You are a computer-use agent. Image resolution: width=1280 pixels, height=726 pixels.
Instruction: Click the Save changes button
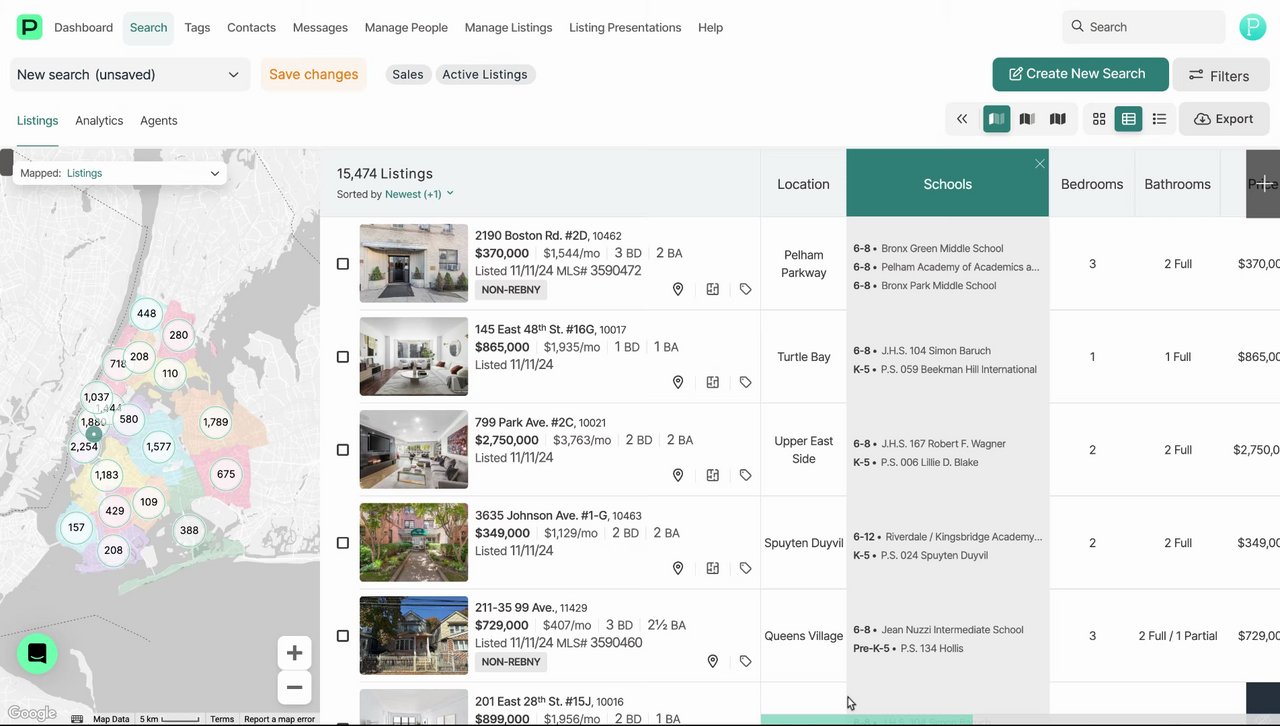pyautogui.click(x=313, y=74)
